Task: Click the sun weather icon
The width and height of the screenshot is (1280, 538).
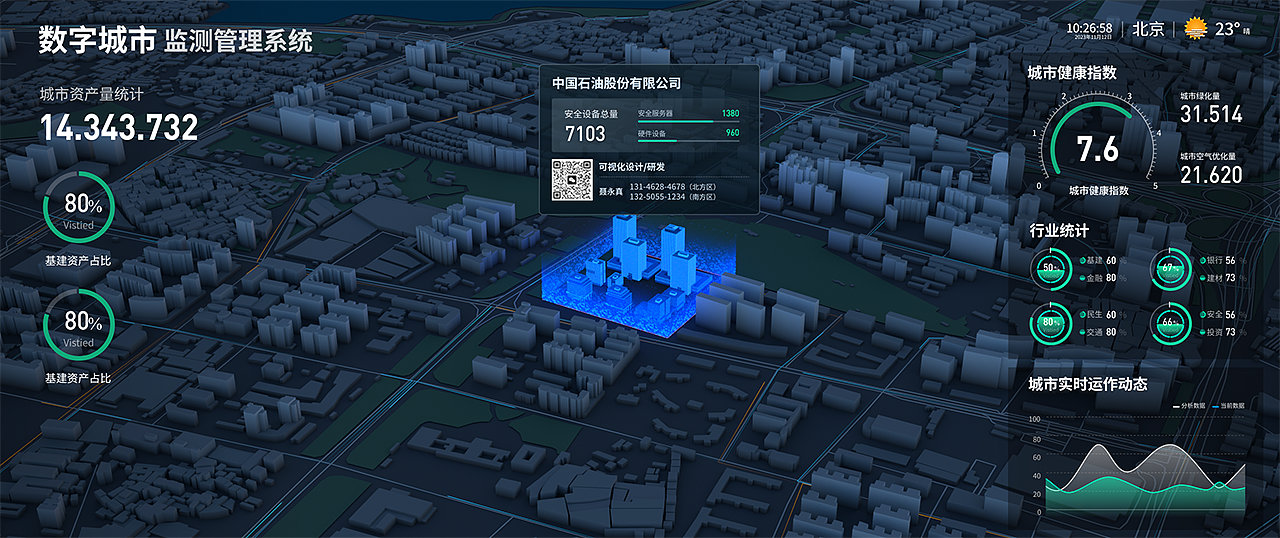Action: [x=1194, y=29]
